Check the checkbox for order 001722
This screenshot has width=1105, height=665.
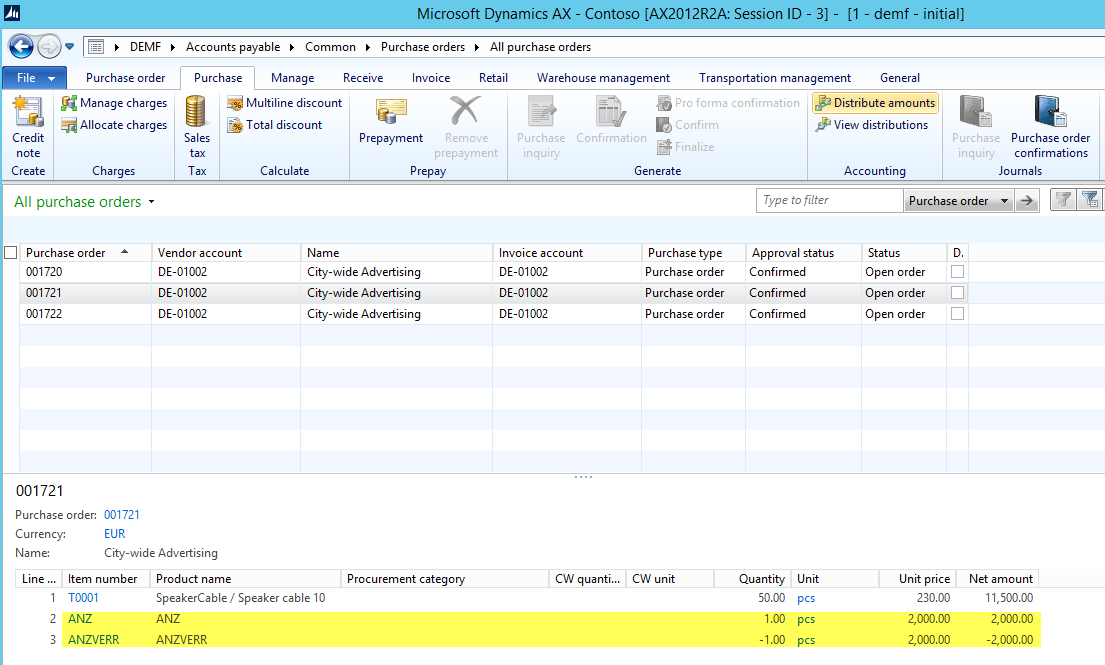(x=957, y=314)
